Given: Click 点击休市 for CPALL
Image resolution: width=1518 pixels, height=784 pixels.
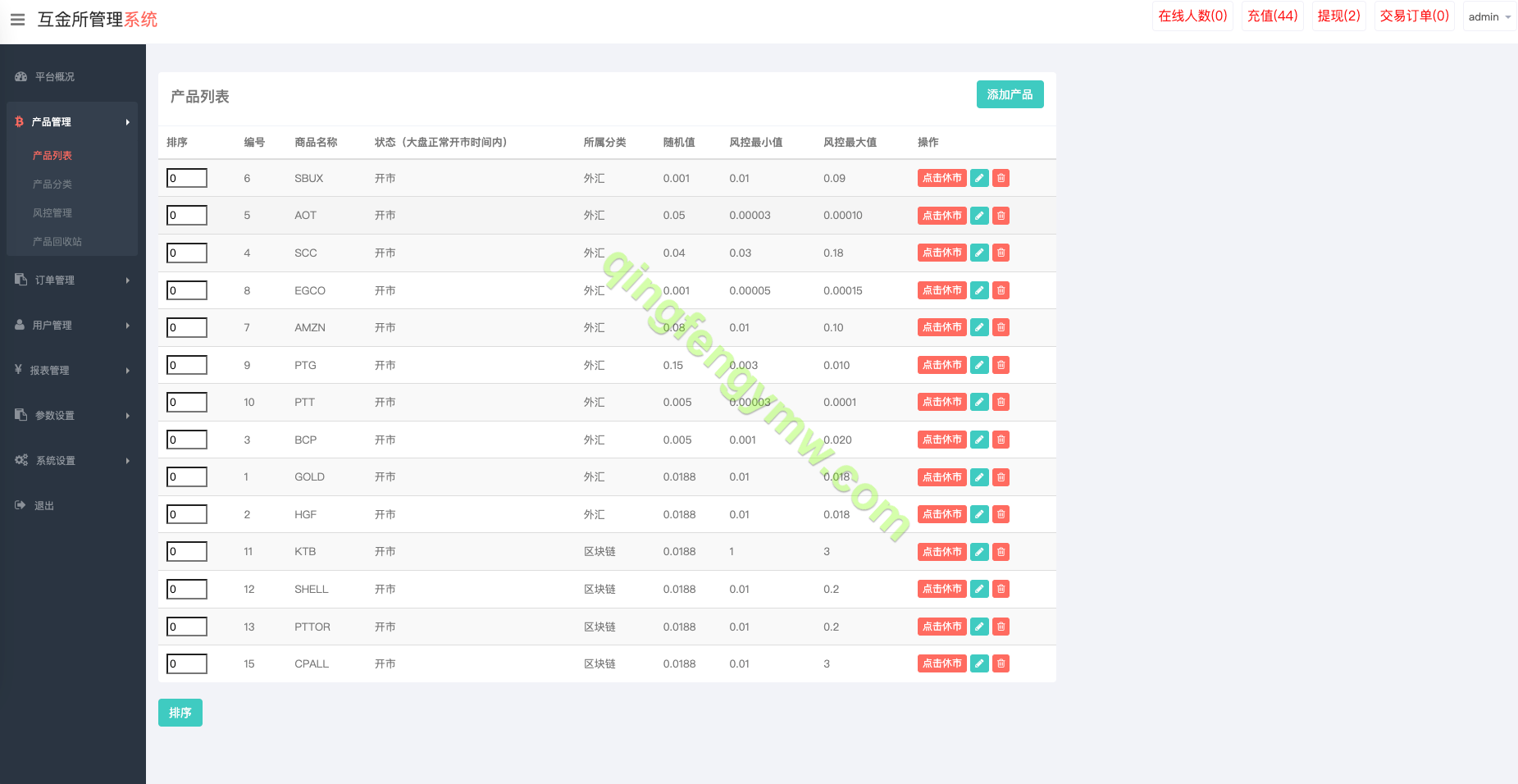Looking at the screenshot, I should click(942, 663).
